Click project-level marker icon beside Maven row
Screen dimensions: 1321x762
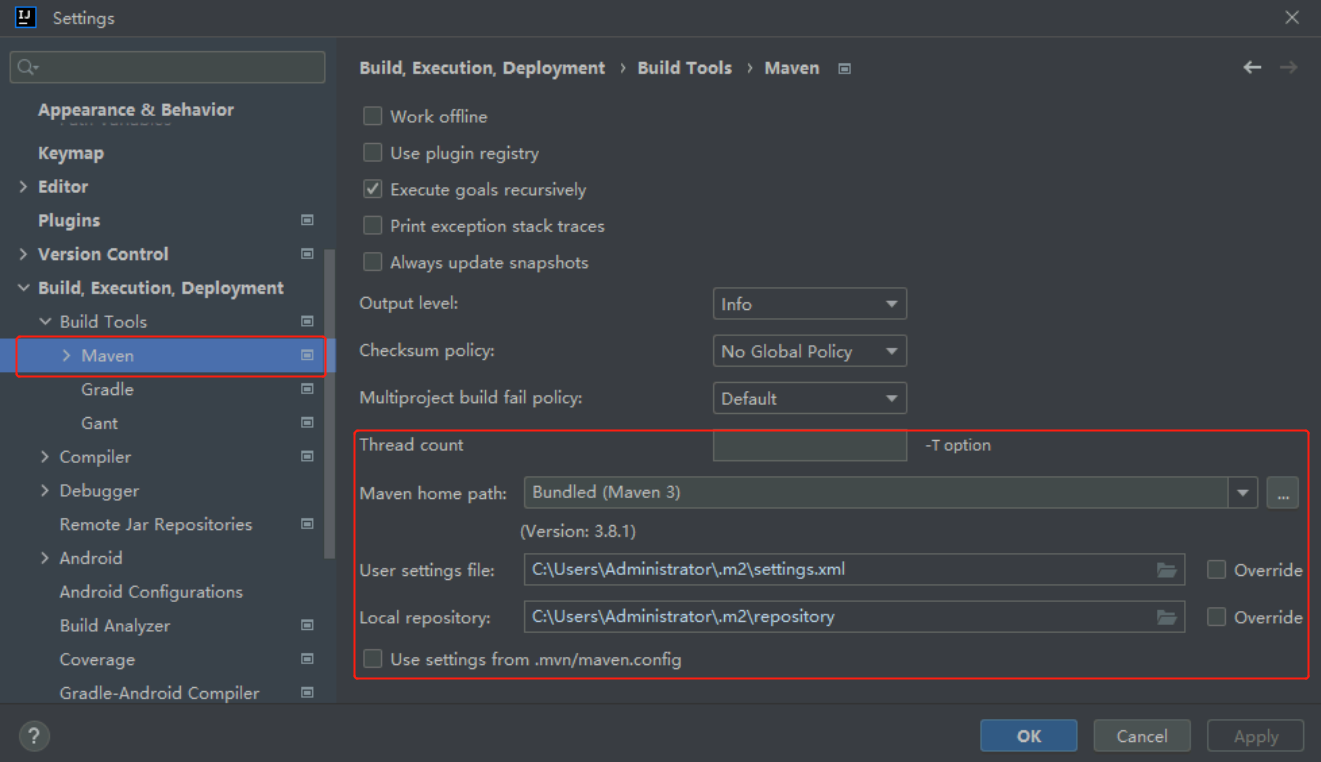tap(307, 355)
